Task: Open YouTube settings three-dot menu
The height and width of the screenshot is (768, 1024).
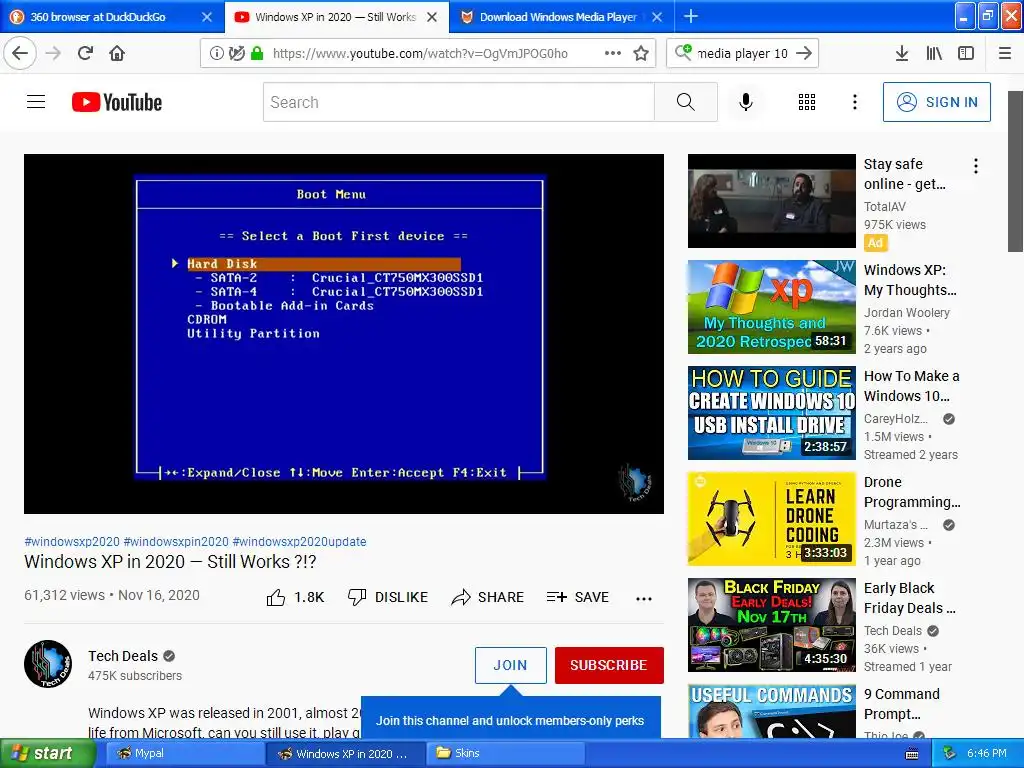Action: point(855,102)
